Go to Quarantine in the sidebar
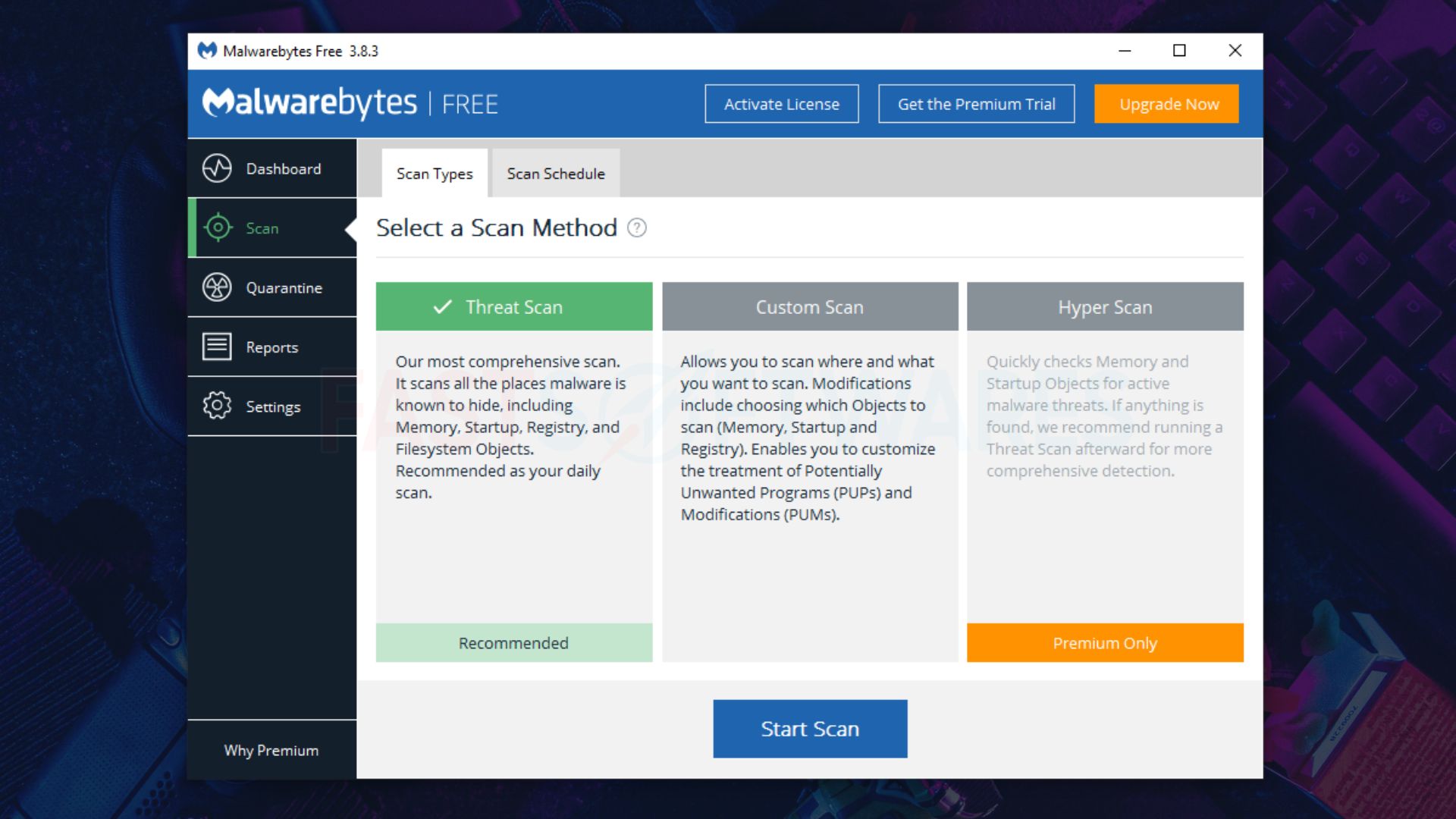Screen dimensions: 1456x819 coord(272,287)
